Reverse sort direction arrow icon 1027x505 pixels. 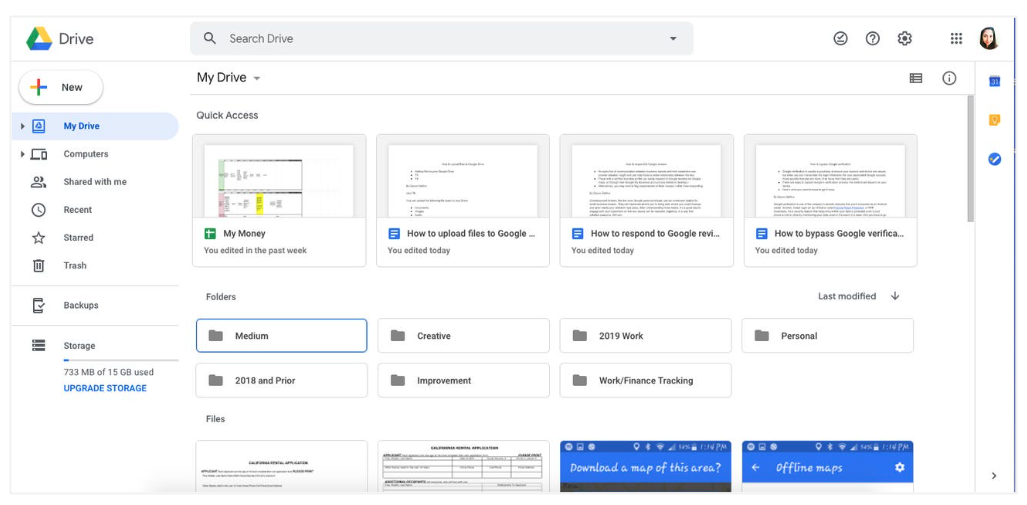point(895,296)
